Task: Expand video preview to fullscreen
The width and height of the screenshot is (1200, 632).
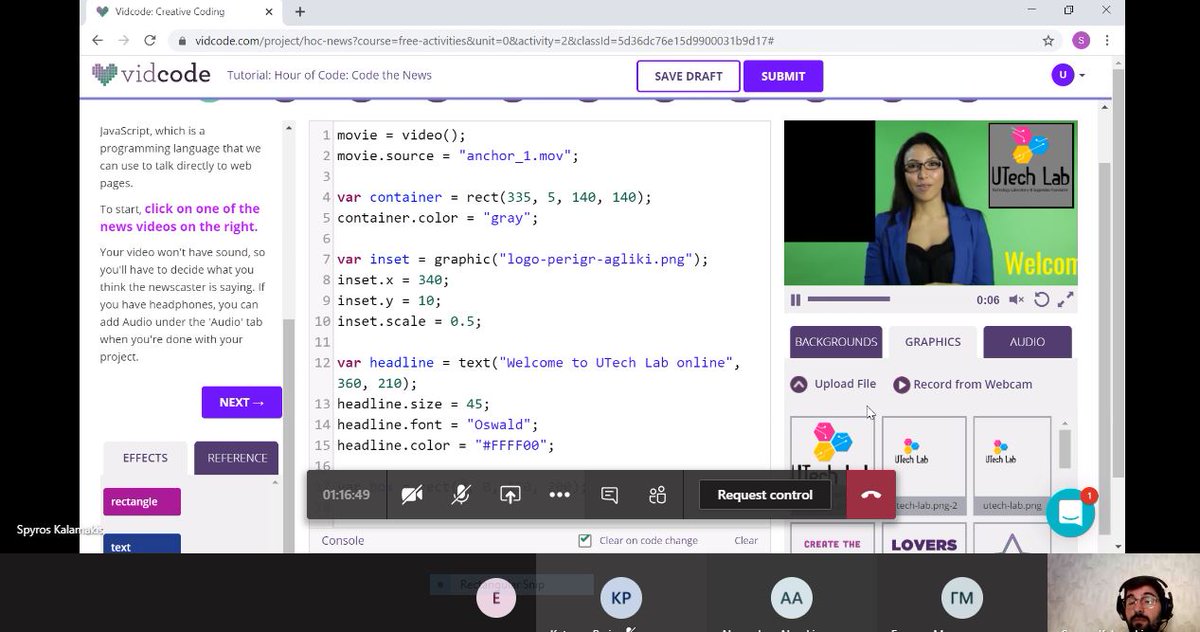Action: [x=1066, y=300]
